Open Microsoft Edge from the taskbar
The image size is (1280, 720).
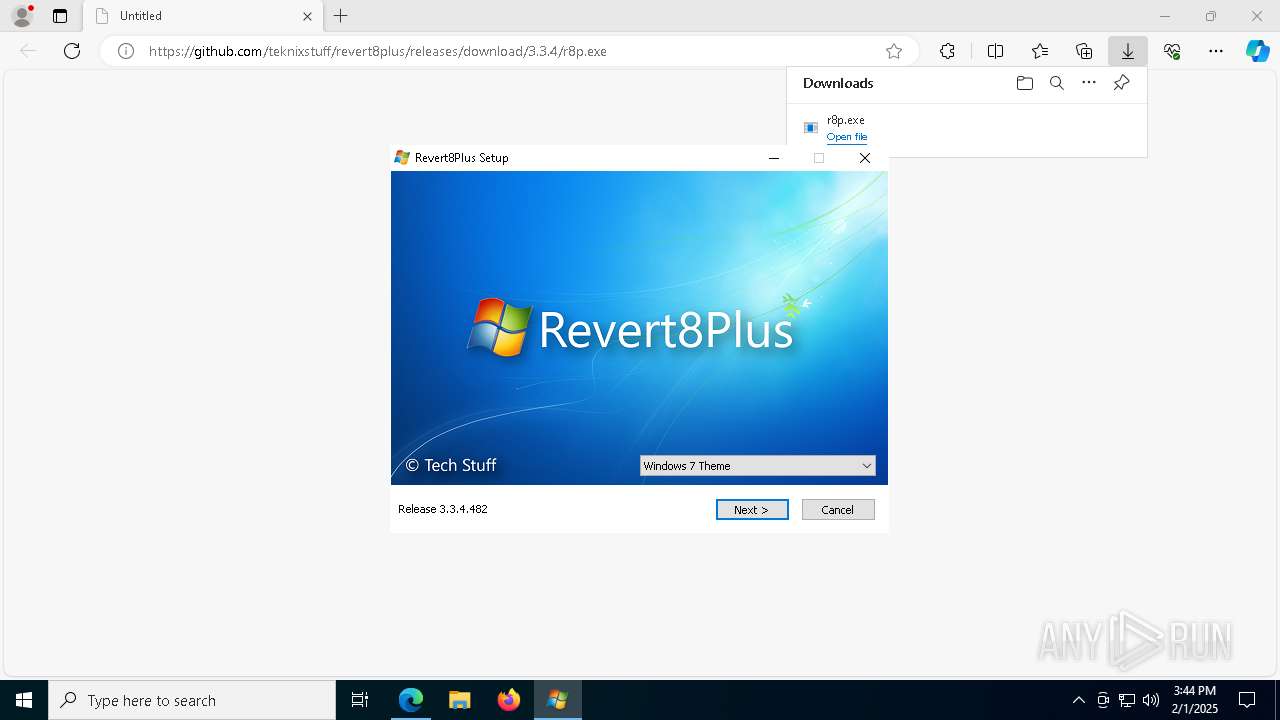[x=411, y=700]
